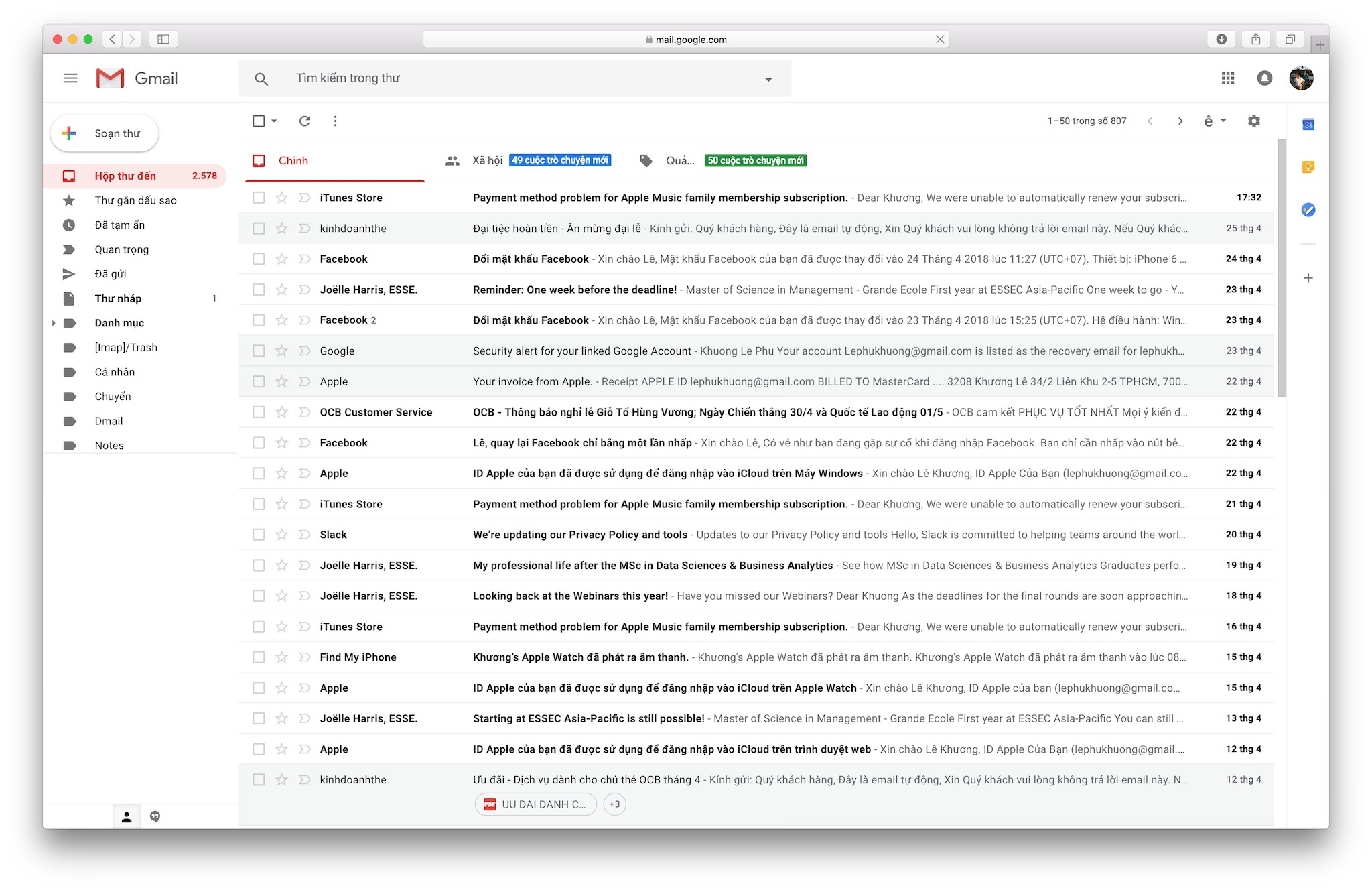
Task: Click the search magnifier icon
Action: coord(261,79)
